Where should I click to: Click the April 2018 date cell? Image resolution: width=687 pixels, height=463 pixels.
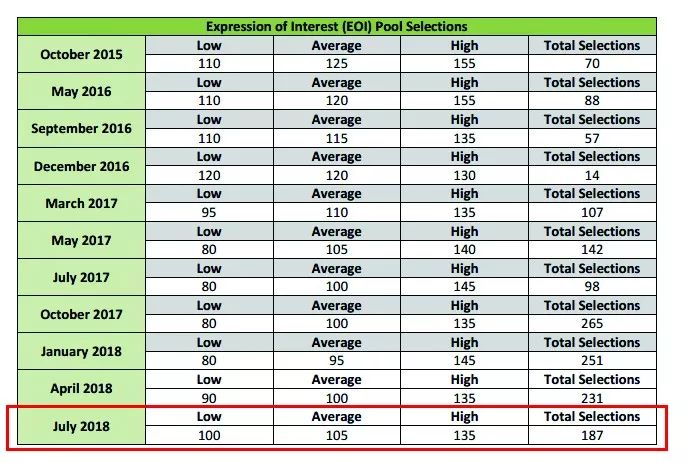pos(82,388)
